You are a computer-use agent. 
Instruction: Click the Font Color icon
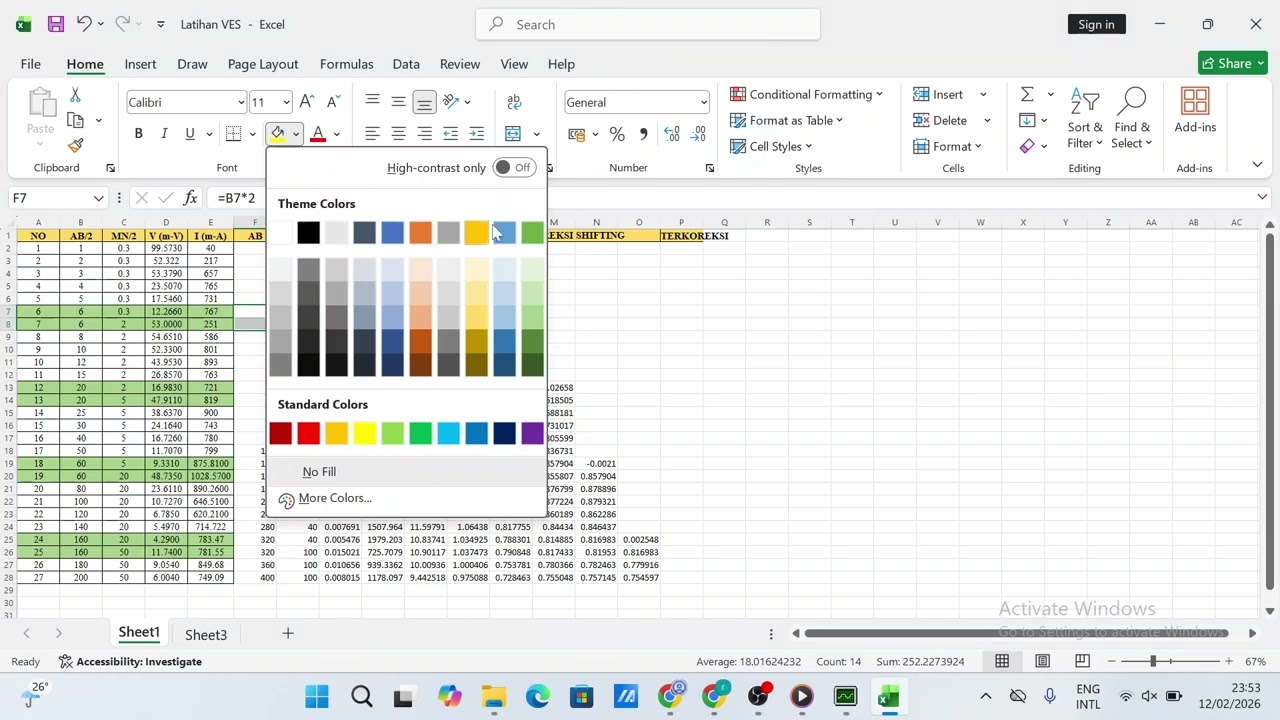click(x=318, y=134)
